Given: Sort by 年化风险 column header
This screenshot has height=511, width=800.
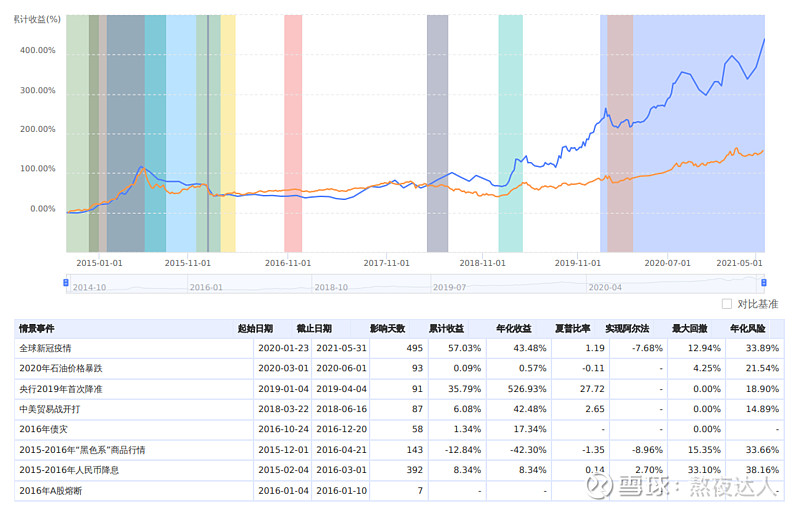Looking at the screenshot, I should (747, 328).
